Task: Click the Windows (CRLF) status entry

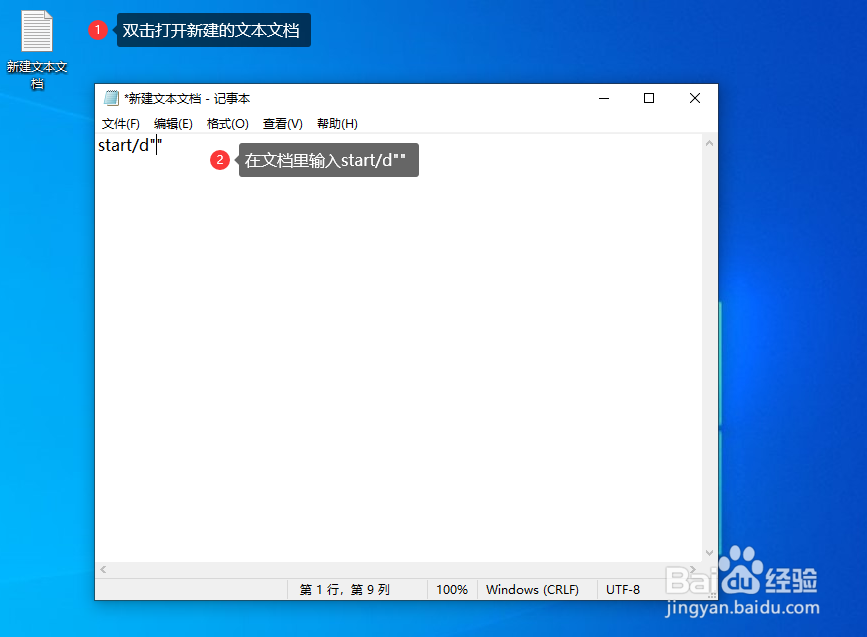Action: click(532, 590)
